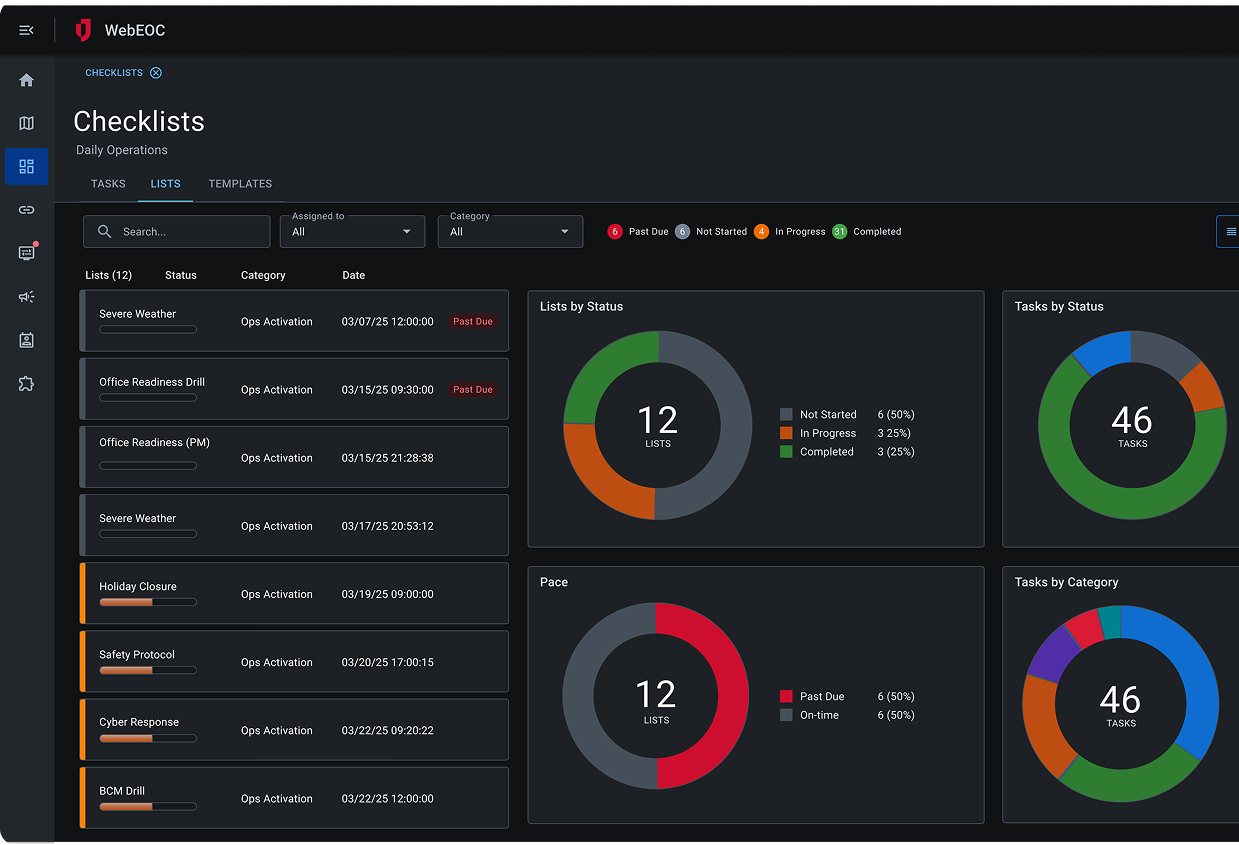1239x845 pixels.
Task: Expand the Category dropdown
Action: (x=510, y=232)
